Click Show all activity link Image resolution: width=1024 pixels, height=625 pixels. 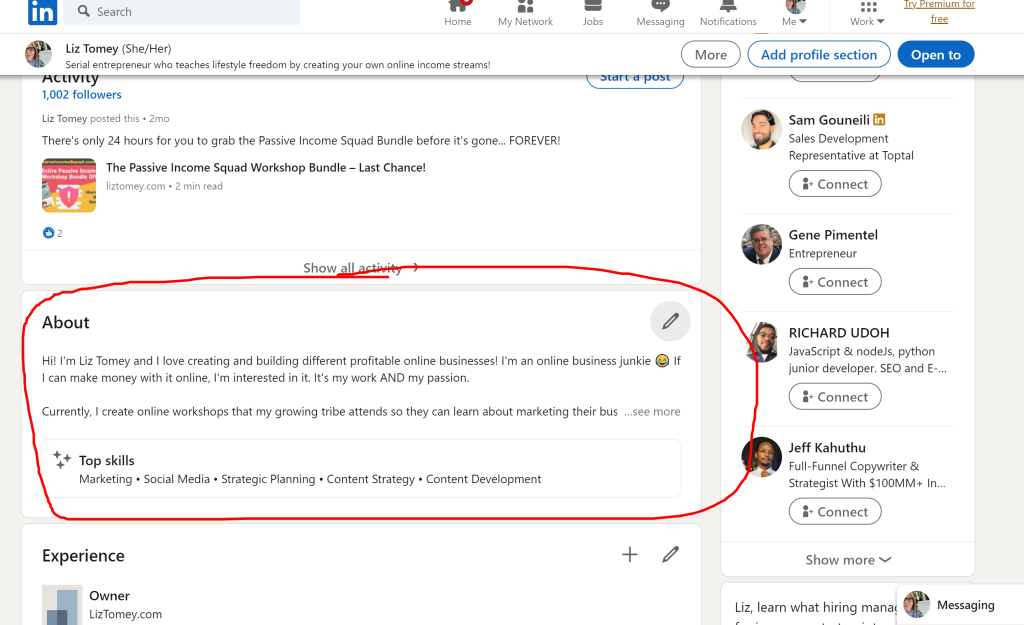(360, 268)
